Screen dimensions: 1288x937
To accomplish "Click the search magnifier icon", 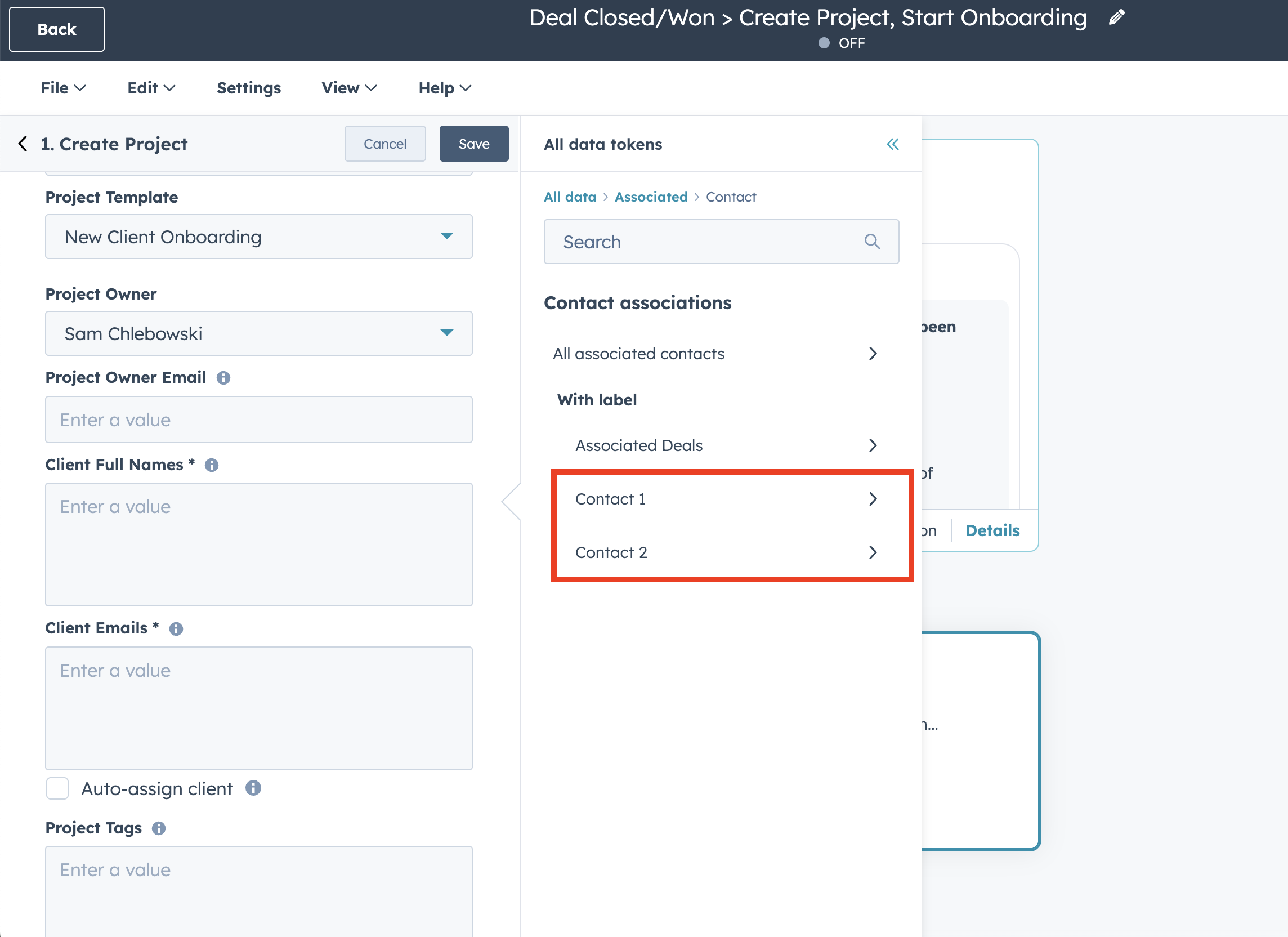I will [872, 242].
